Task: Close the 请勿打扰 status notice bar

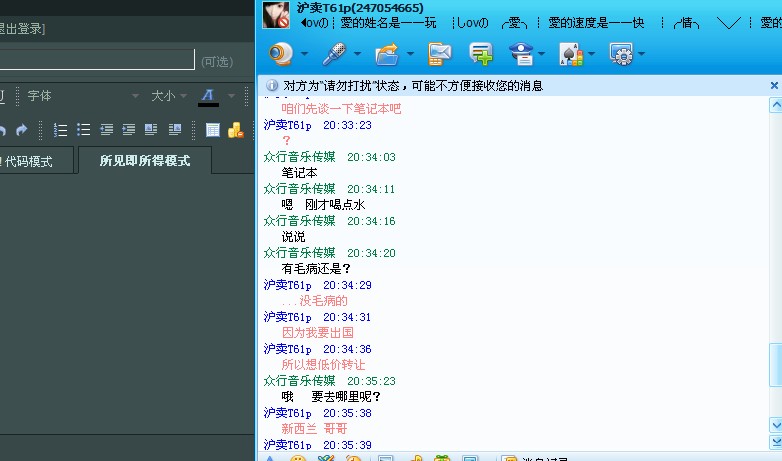Action: tap(774, 86)
